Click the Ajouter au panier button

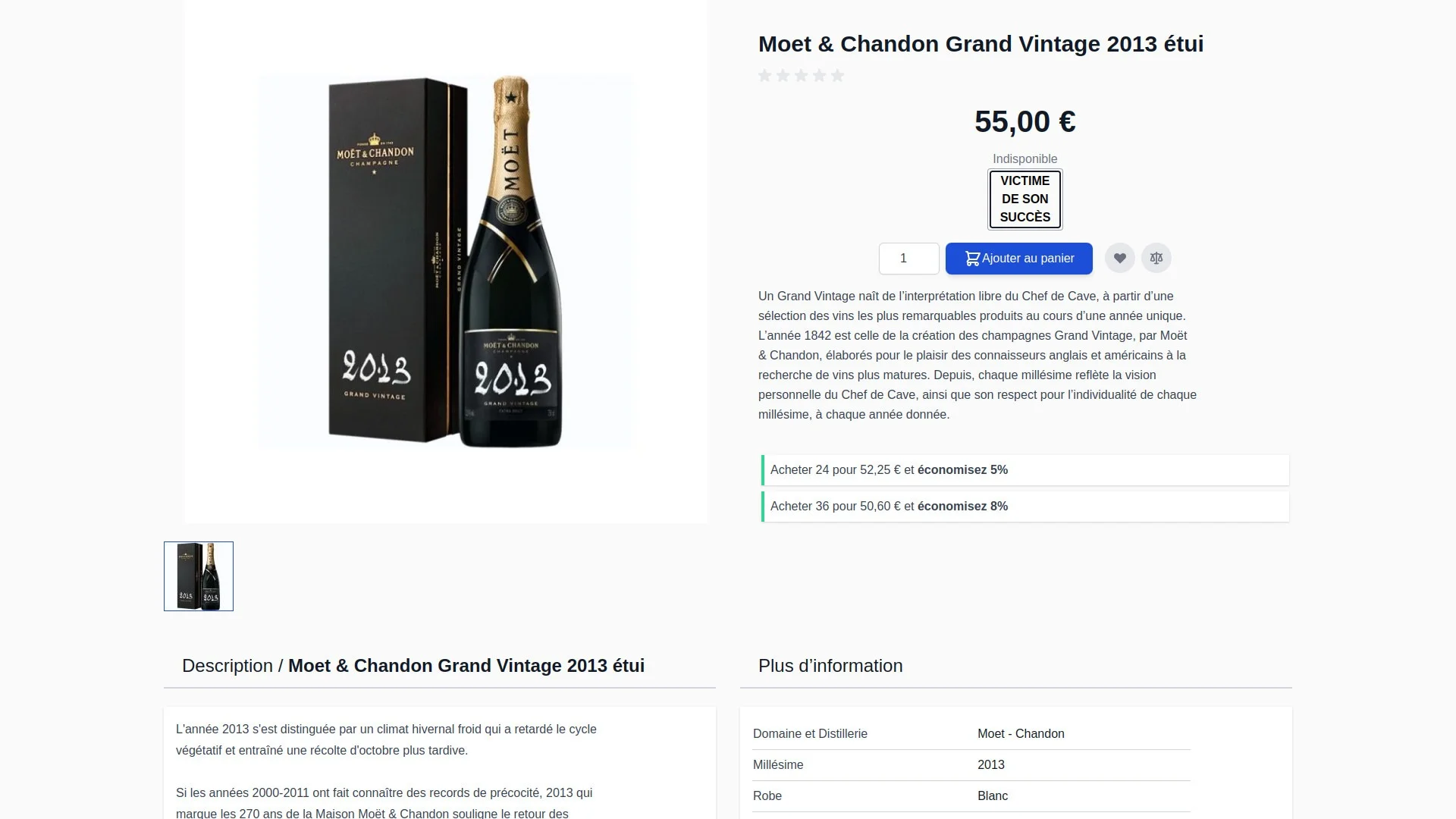[x=1018, y=258]
